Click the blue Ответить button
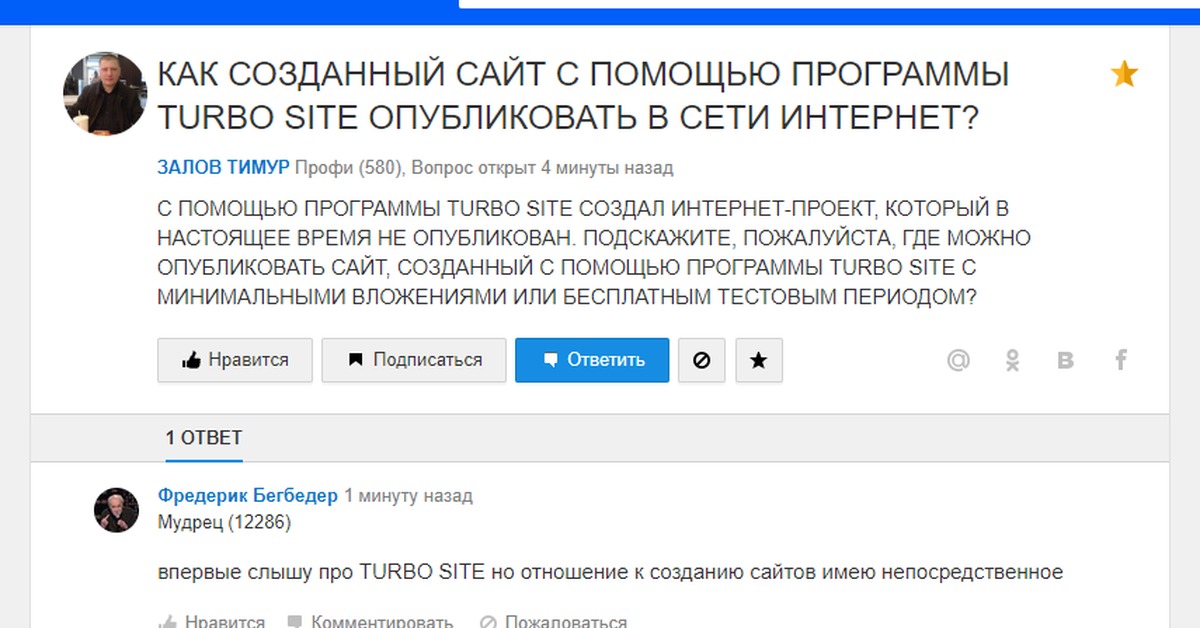The image size is (1200, 628). click(592, 360)
